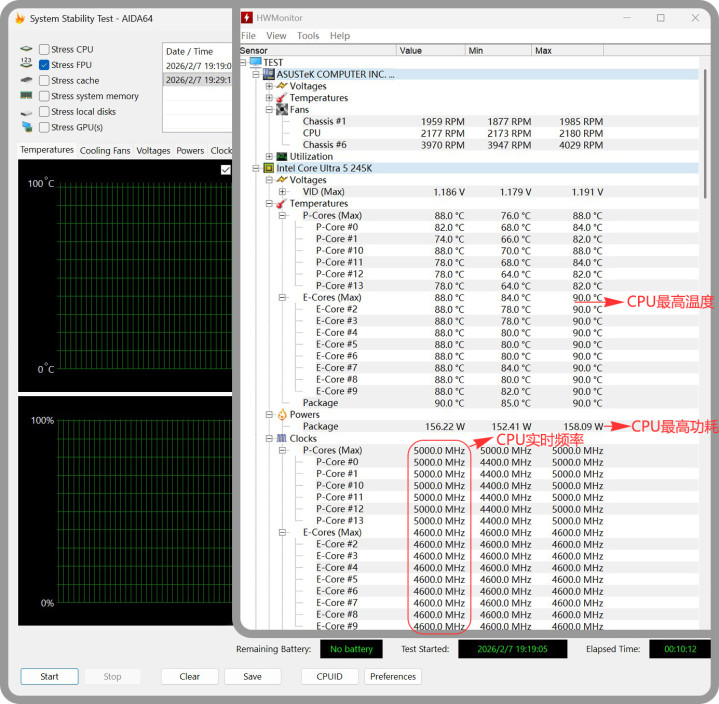Viewport: 719px width, 704px height.
Task: Uncheck the Stress FPU checkbox
Action: [x=44, y=65]
